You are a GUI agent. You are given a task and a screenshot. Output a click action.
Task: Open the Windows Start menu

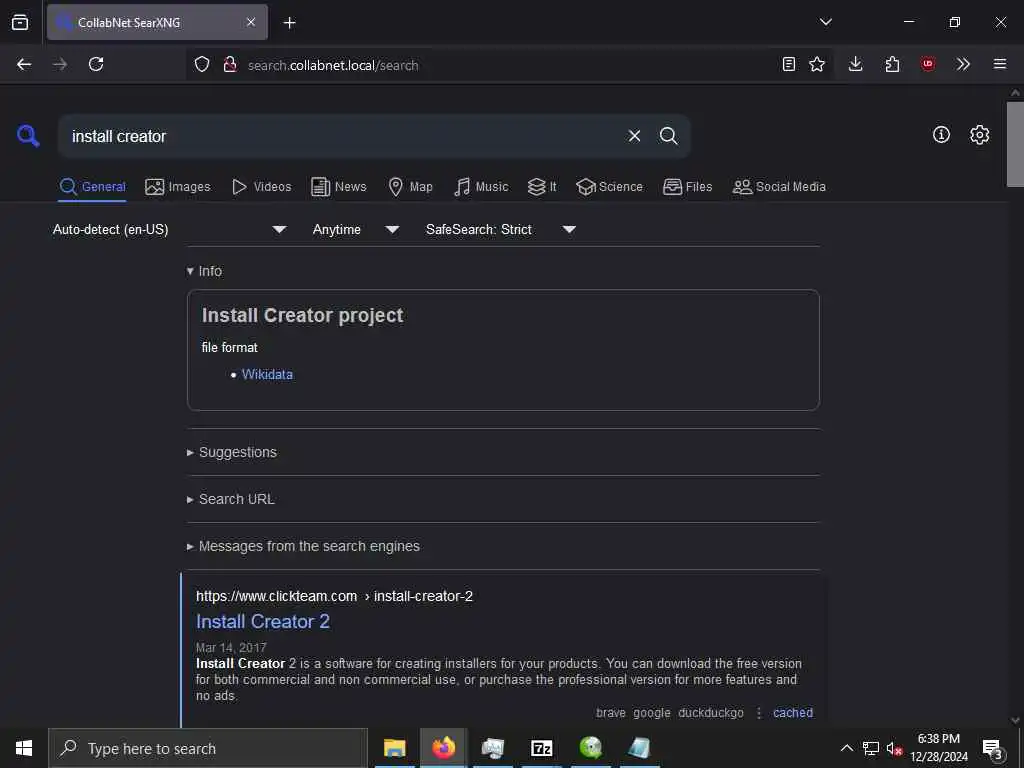(x=24, y=748)
